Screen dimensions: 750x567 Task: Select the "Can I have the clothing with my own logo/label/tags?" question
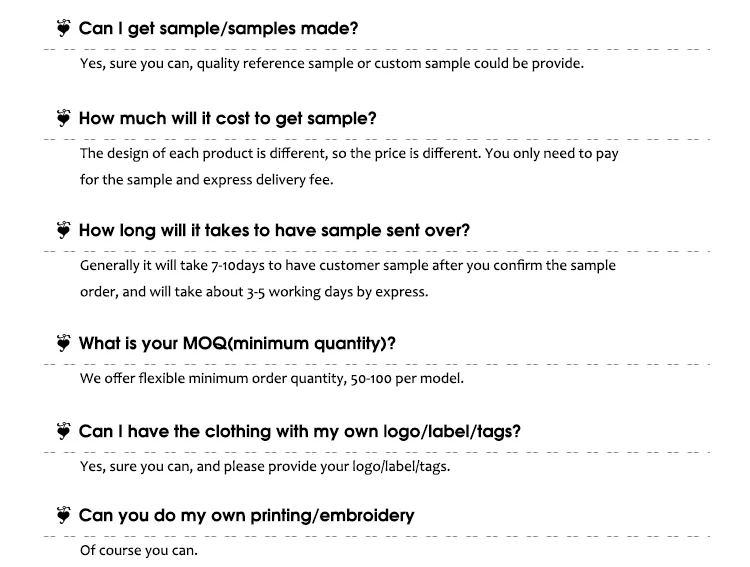pyautogui.click(x=299, y=431)
